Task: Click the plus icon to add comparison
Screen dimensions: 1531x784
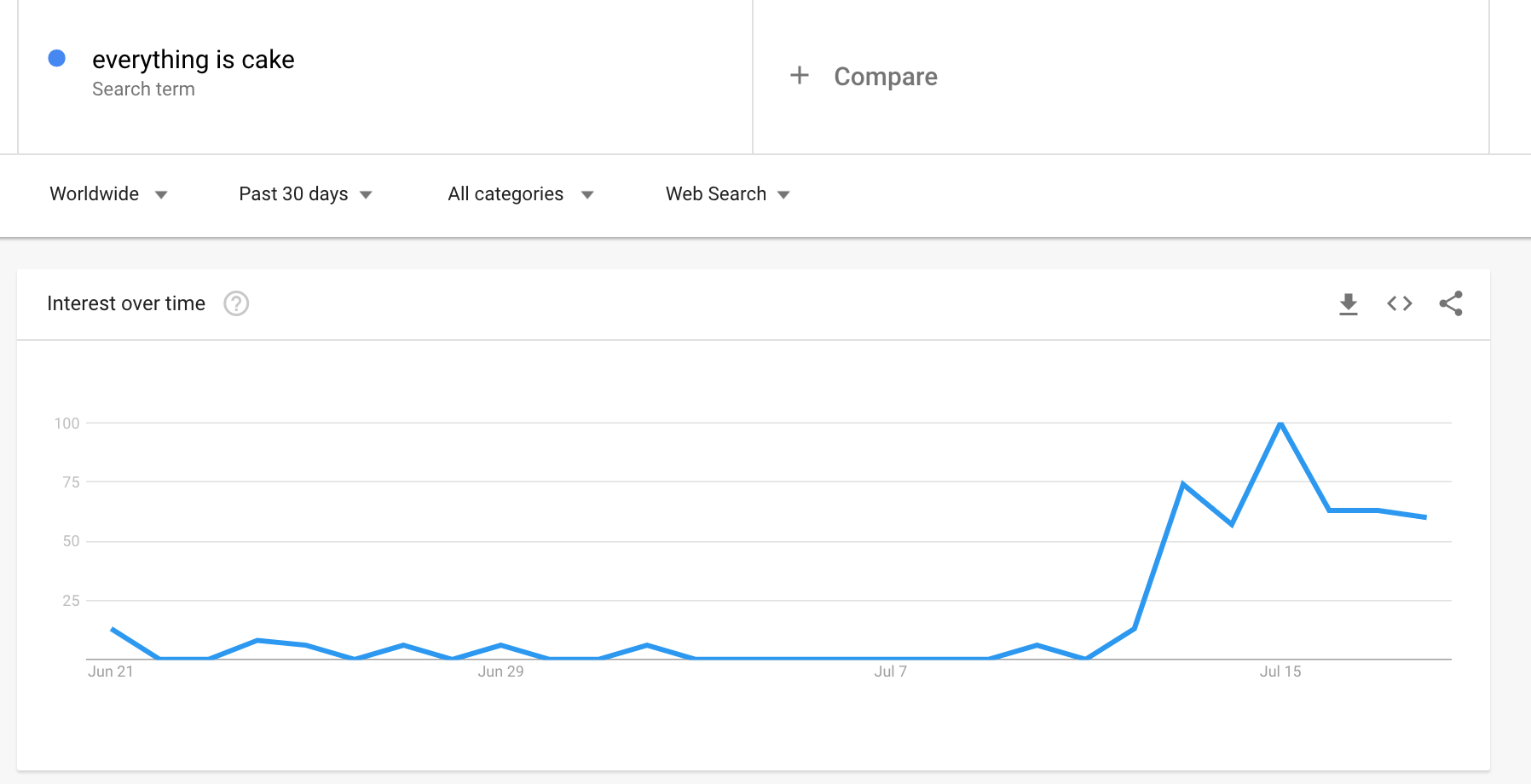Action: coord(800,76)
